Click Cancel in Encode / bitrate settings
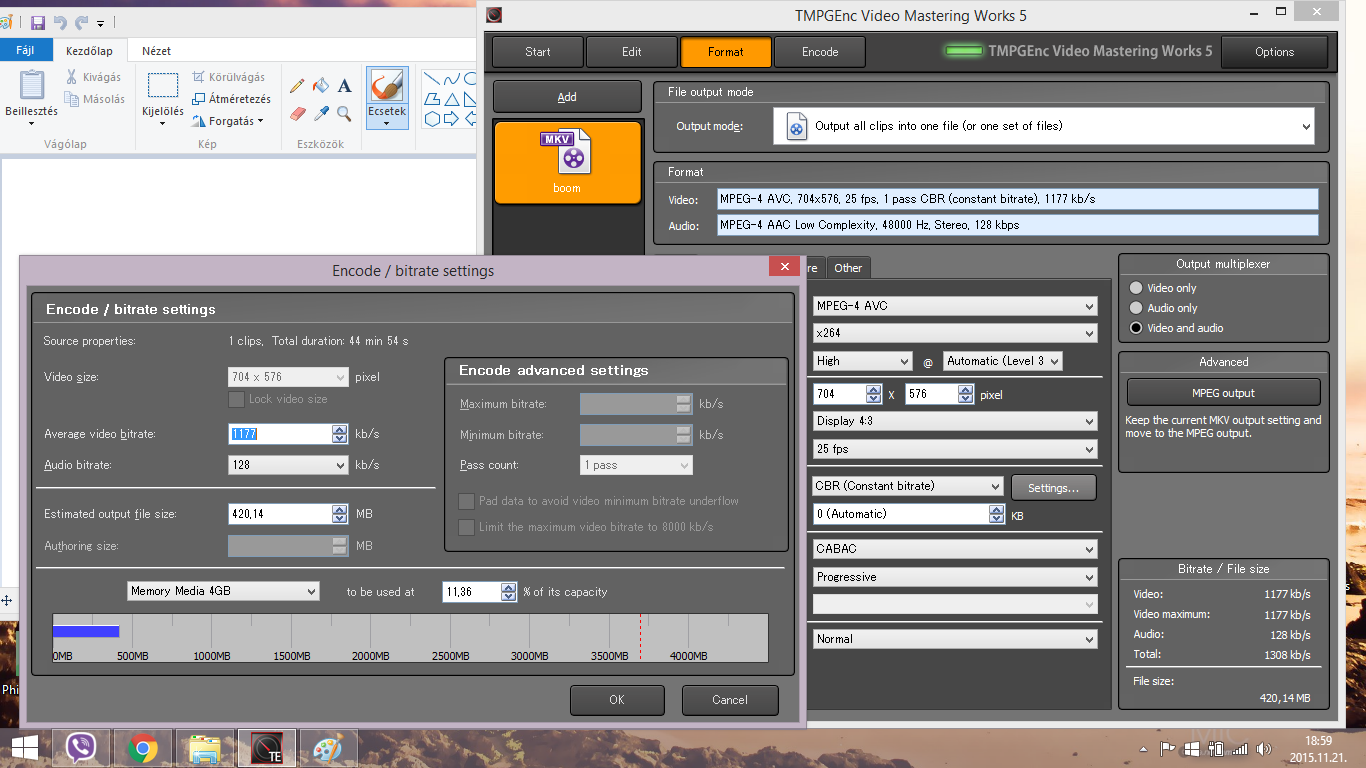 730,700
